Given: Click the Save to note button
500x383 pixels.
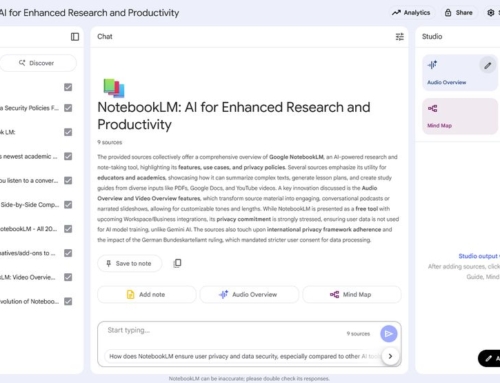Looking at the screenshot, I should point(129,263).
